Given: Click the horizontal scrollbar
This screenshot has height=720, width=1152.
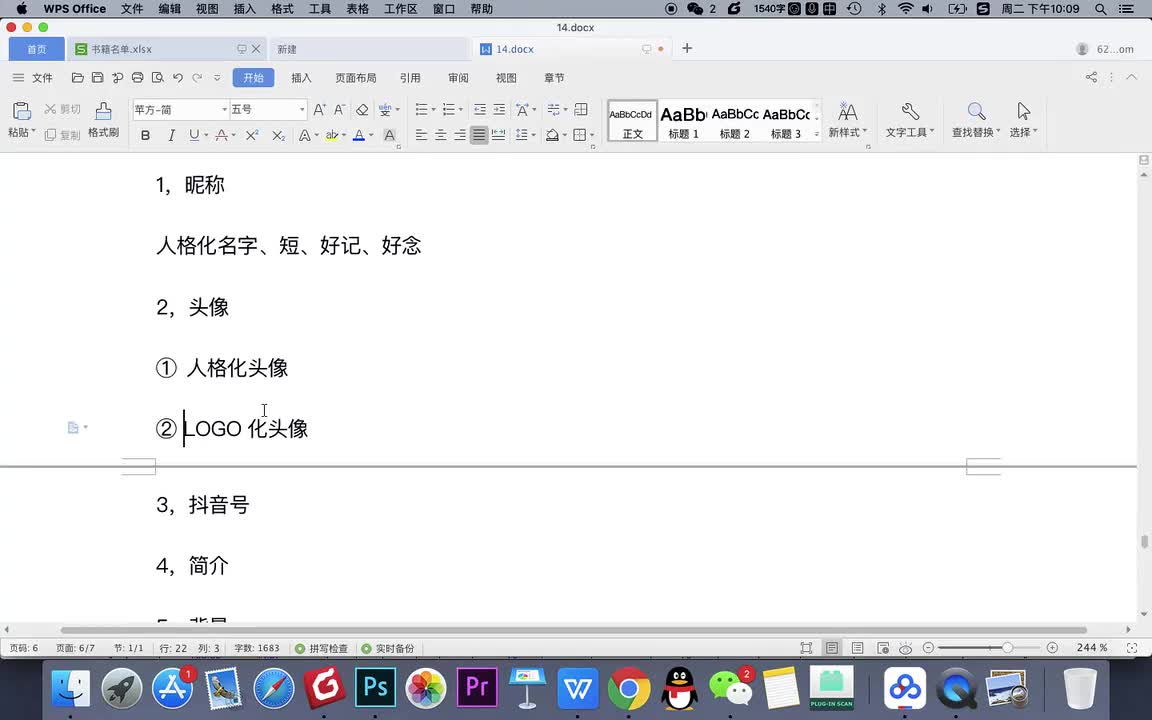Looking at the screenshot, I should pyautogui.click(x=573, y=630).
